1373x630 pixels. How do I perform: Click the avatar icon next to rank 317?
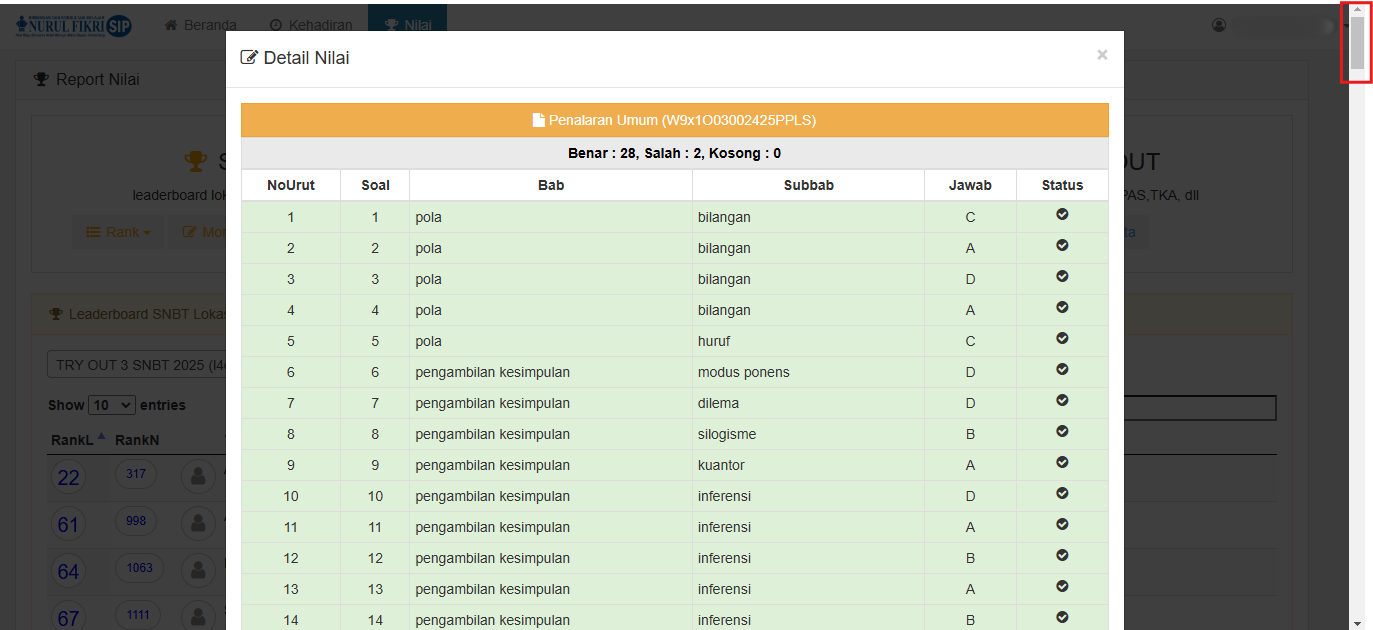coord(198,476)
